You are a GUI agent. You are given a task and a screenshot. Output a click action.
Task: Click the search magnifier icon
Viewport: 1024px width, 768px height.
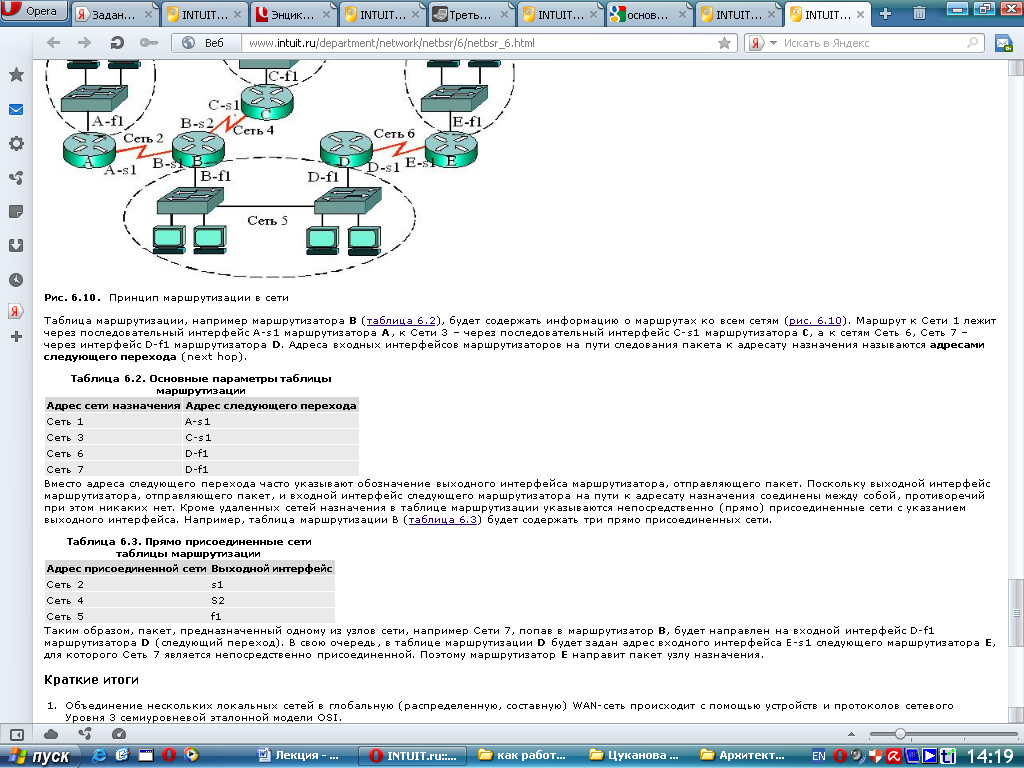[x=972, y=43]
